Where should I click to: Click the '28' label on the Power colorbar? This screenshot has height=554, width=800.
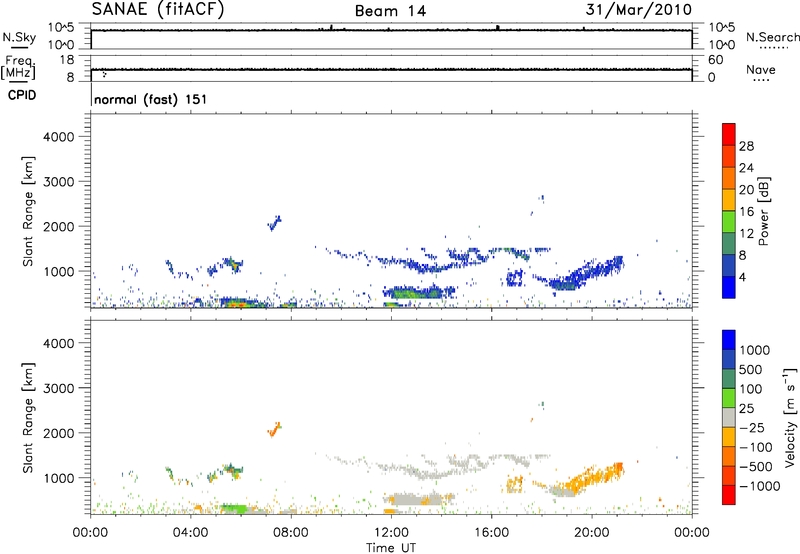pyautogui.click(x=746, y=146)
